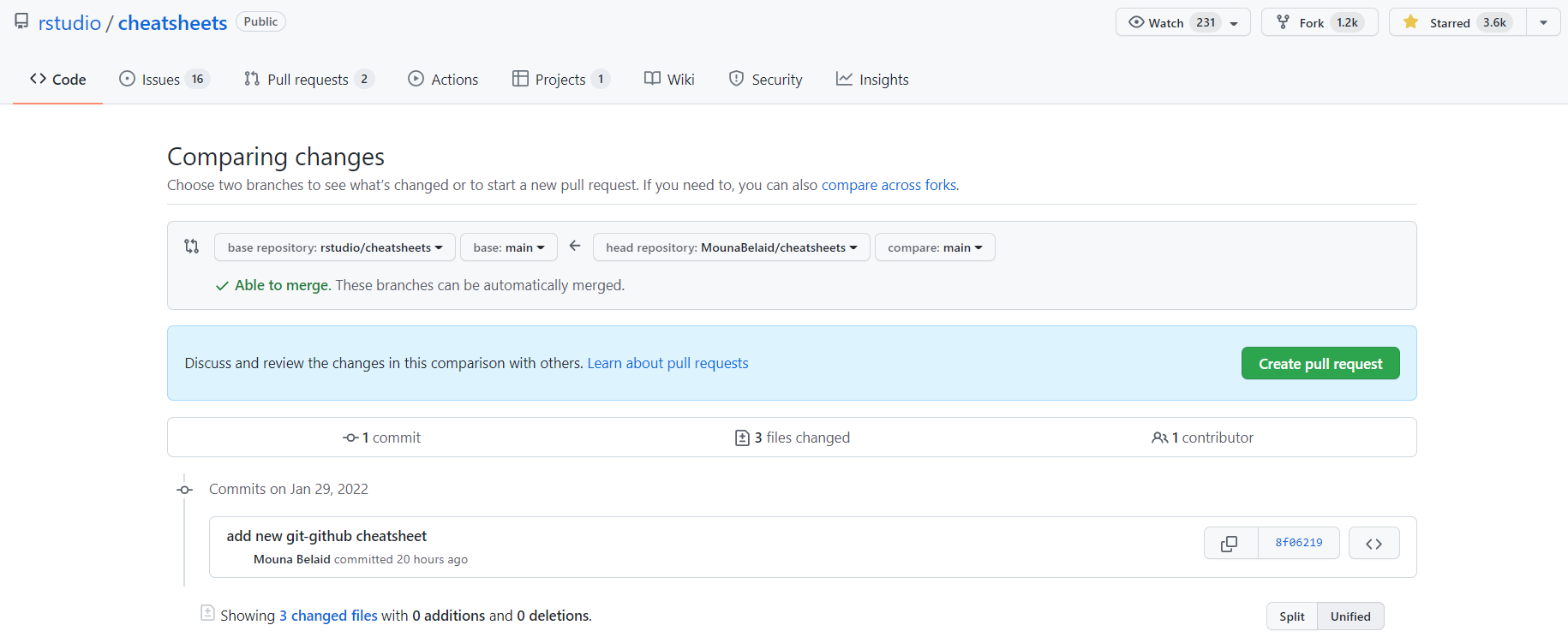Open the Mouna Belaid author link
The width and height of the screenshot is (1568, 637).
pos(292,559)
